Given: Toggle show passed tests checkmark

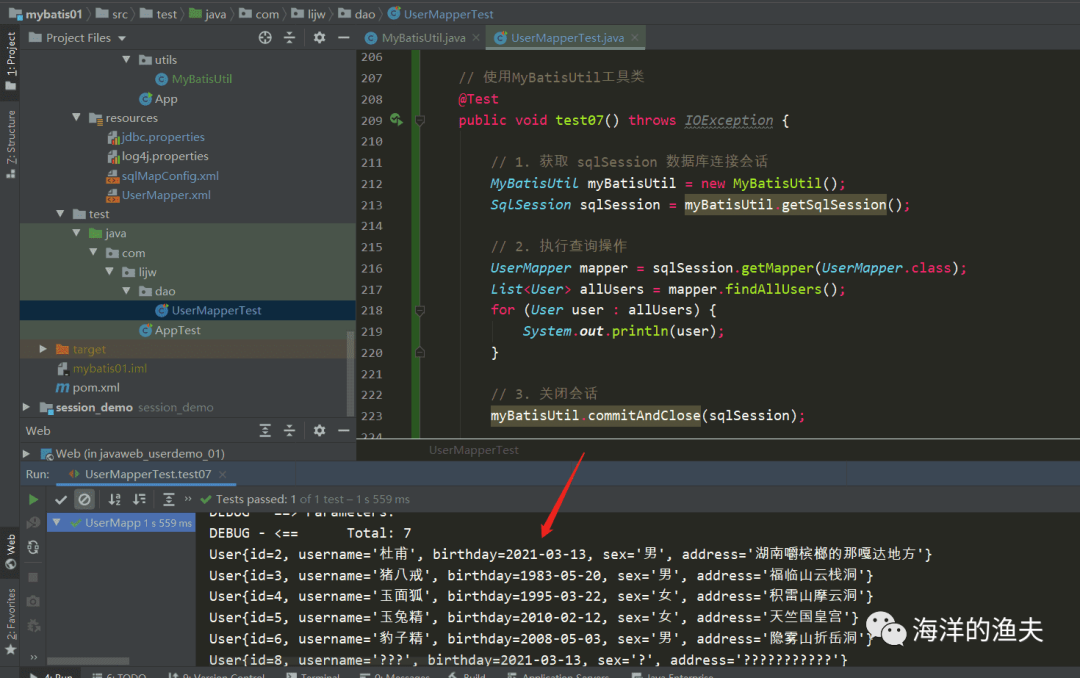Looking at the screenshot, I should (x=61, y=499).
